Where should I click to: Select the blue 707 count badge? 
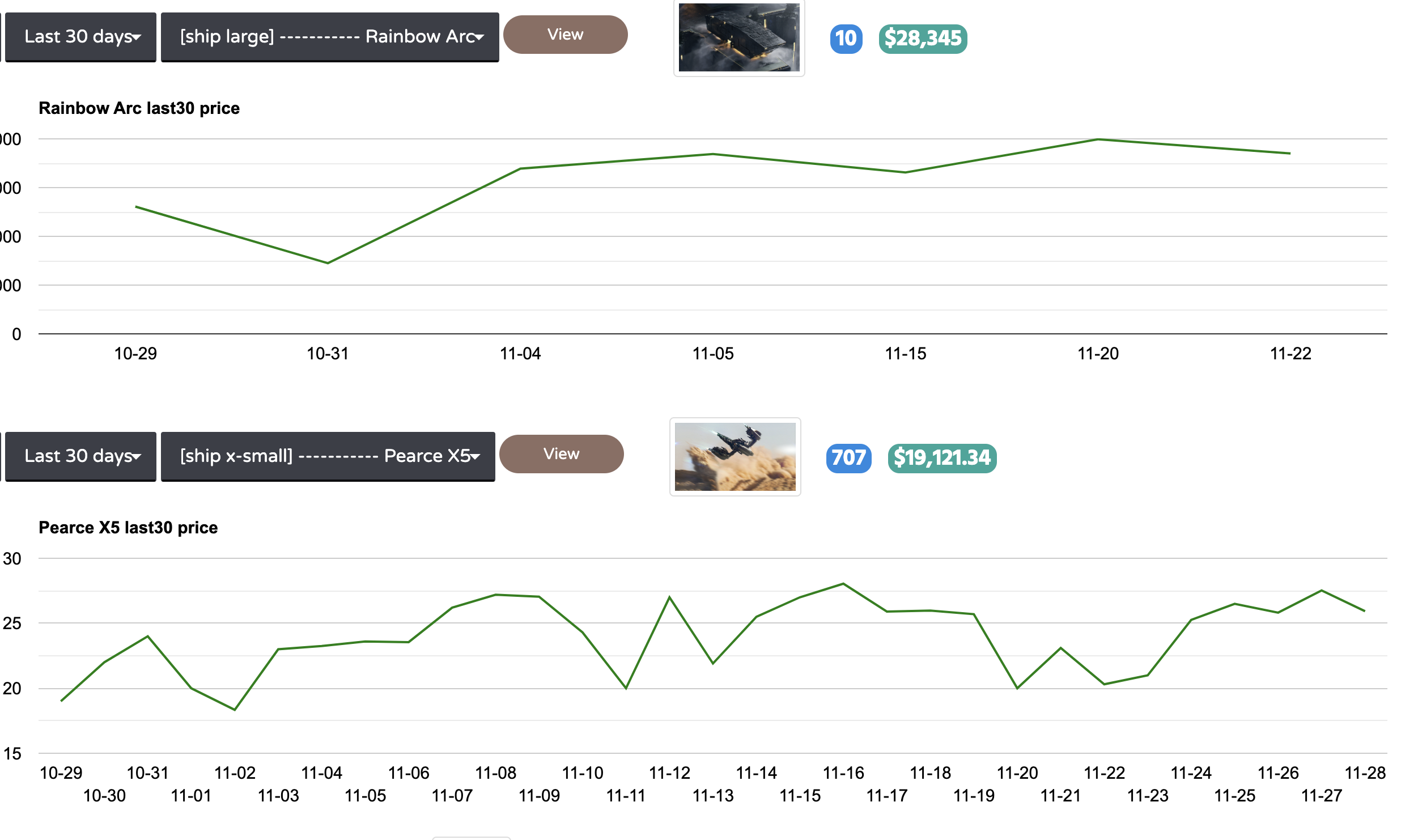(x=848, y=459)
